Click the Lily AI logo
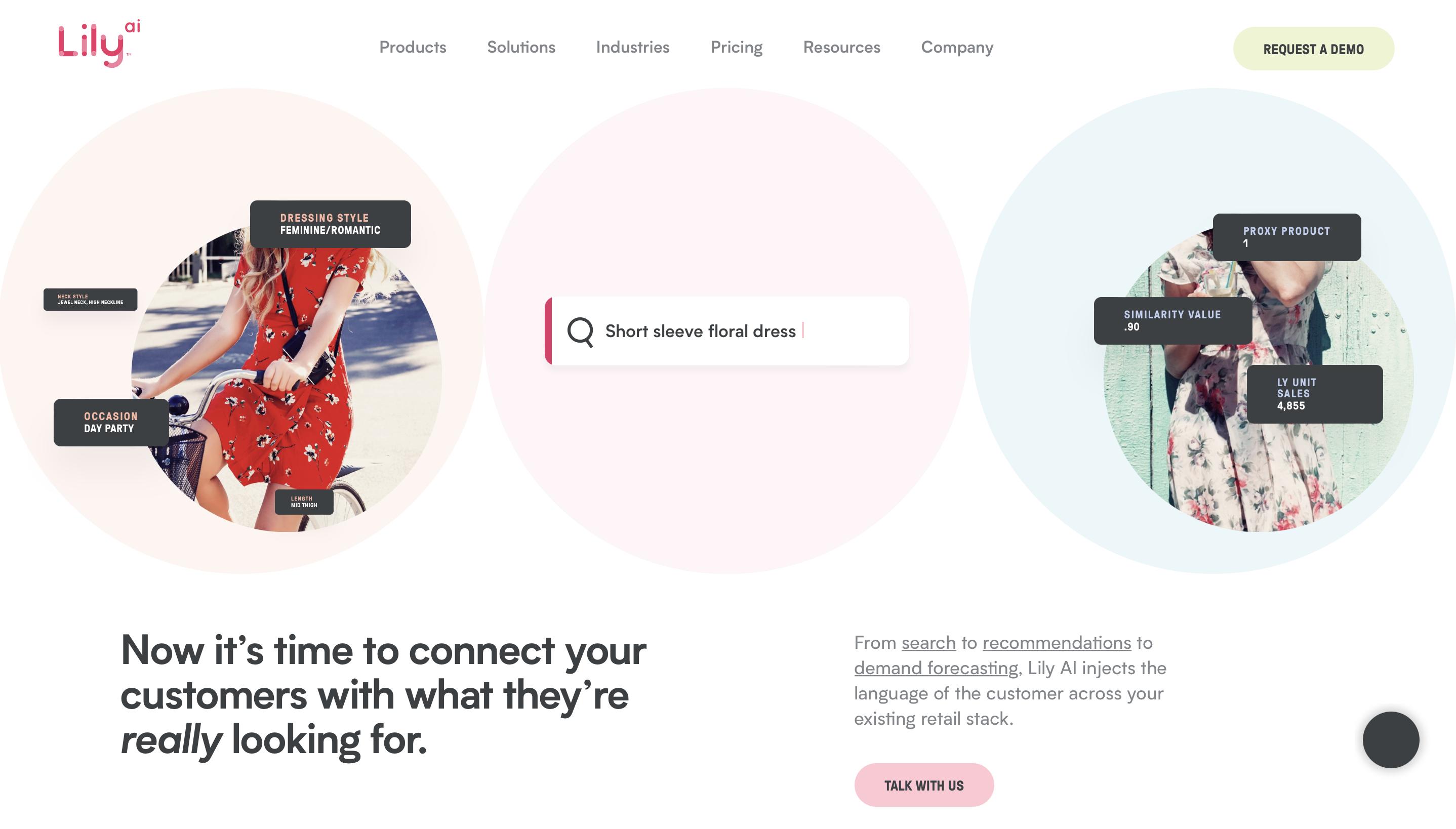The image size is (1456, 829). (x=99, y=45)
